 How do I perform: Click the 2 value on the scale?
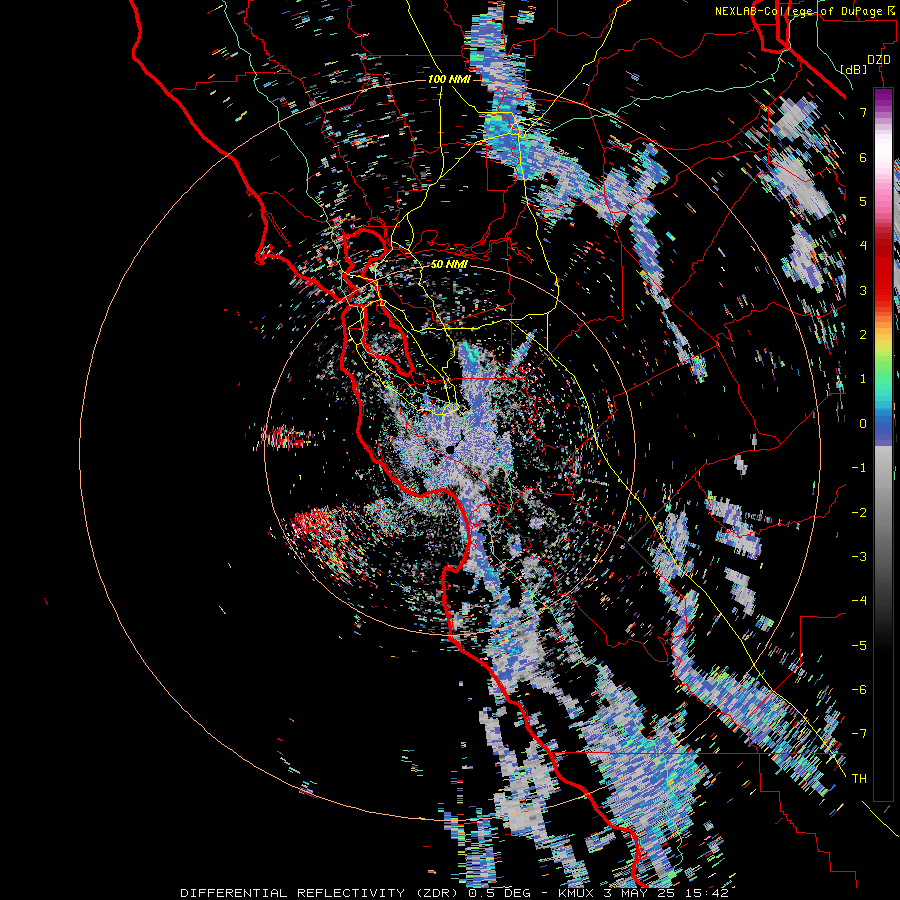[x=863, y=335]
